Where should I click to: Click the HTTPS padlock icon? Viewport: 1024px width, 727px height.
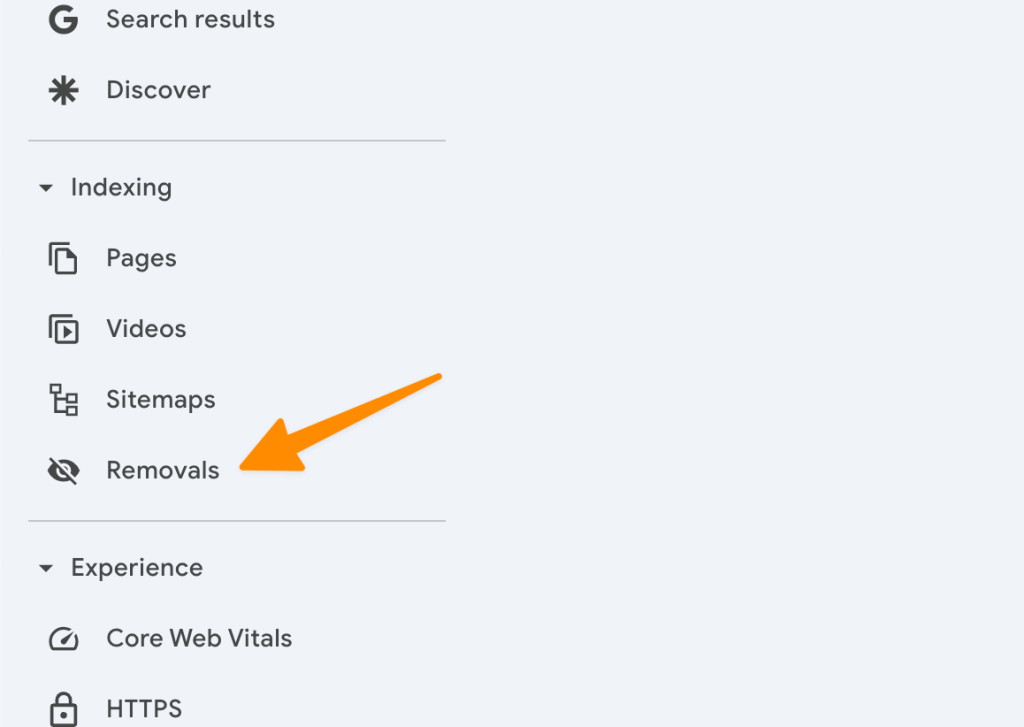point(63,708)
